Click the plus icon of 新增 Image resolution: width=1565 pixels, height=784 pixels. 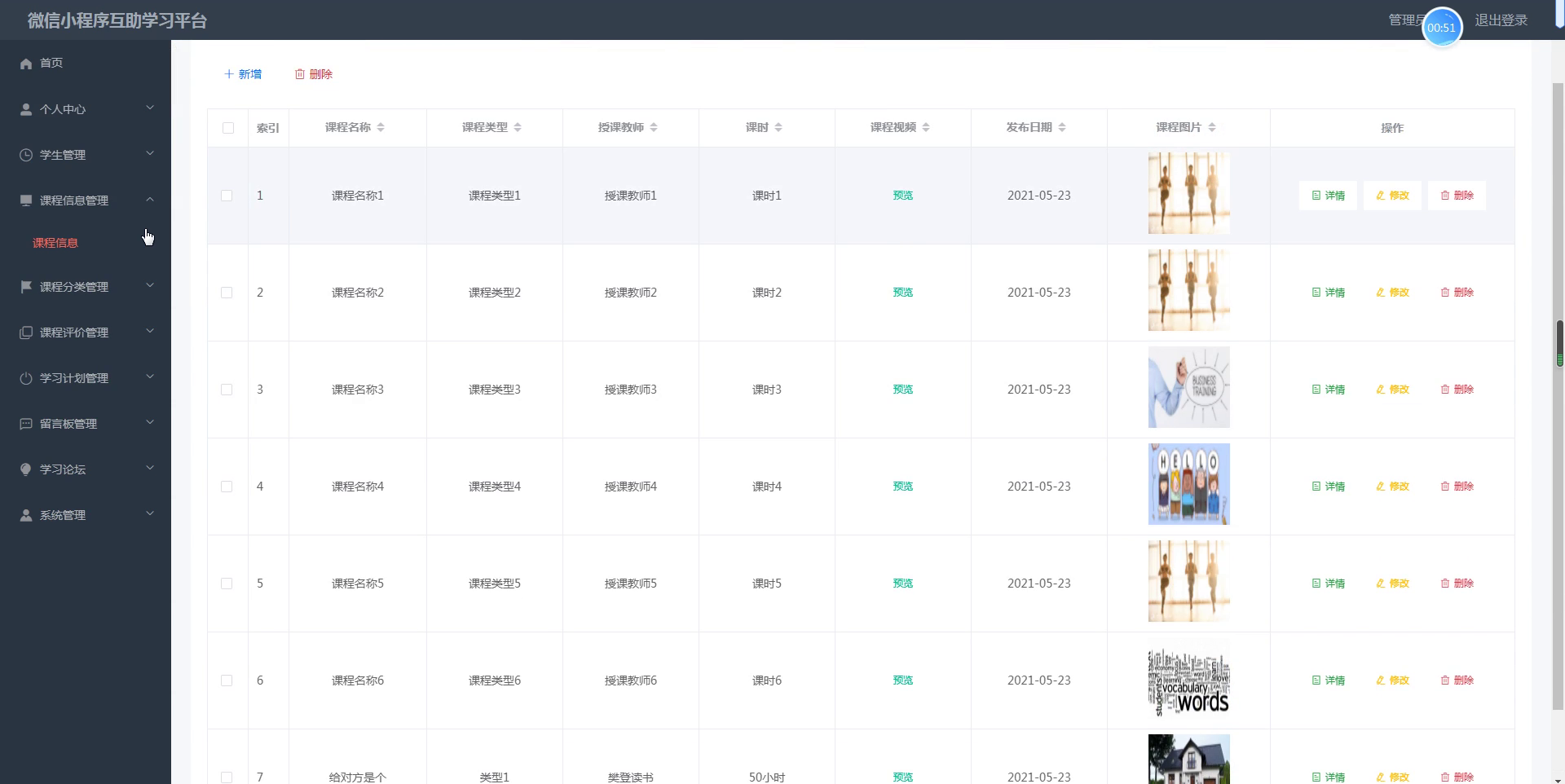click(x=229, y=74)
